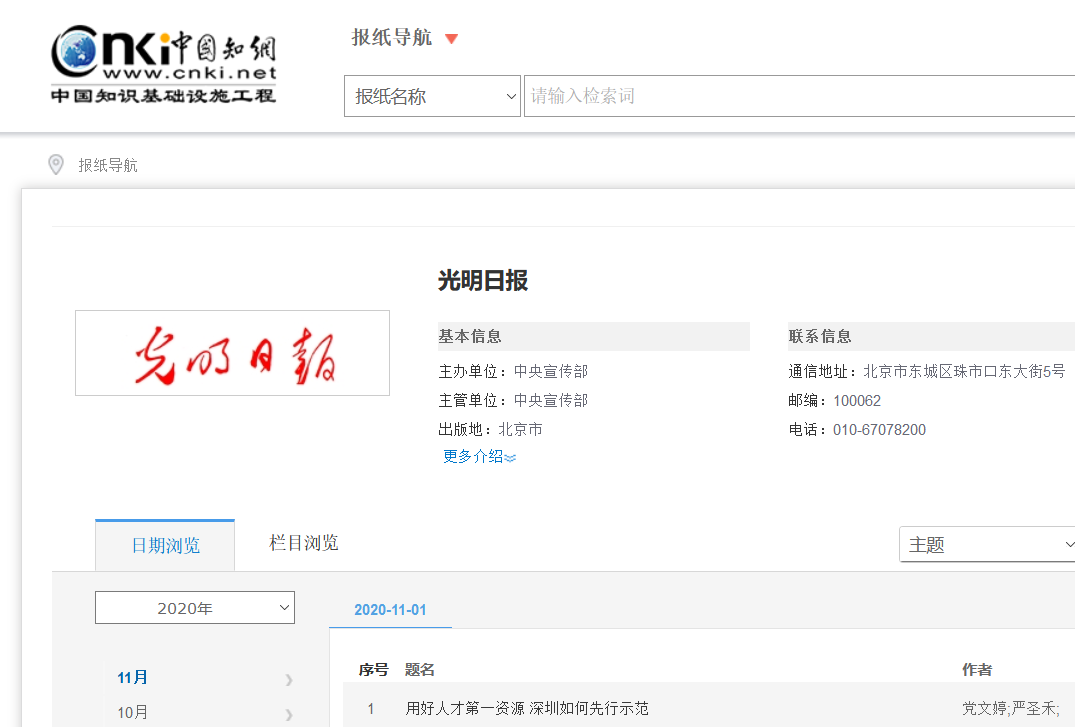
Task: Click the address 北京市东城区珠市口东大街5号
Action: (964, 372)
